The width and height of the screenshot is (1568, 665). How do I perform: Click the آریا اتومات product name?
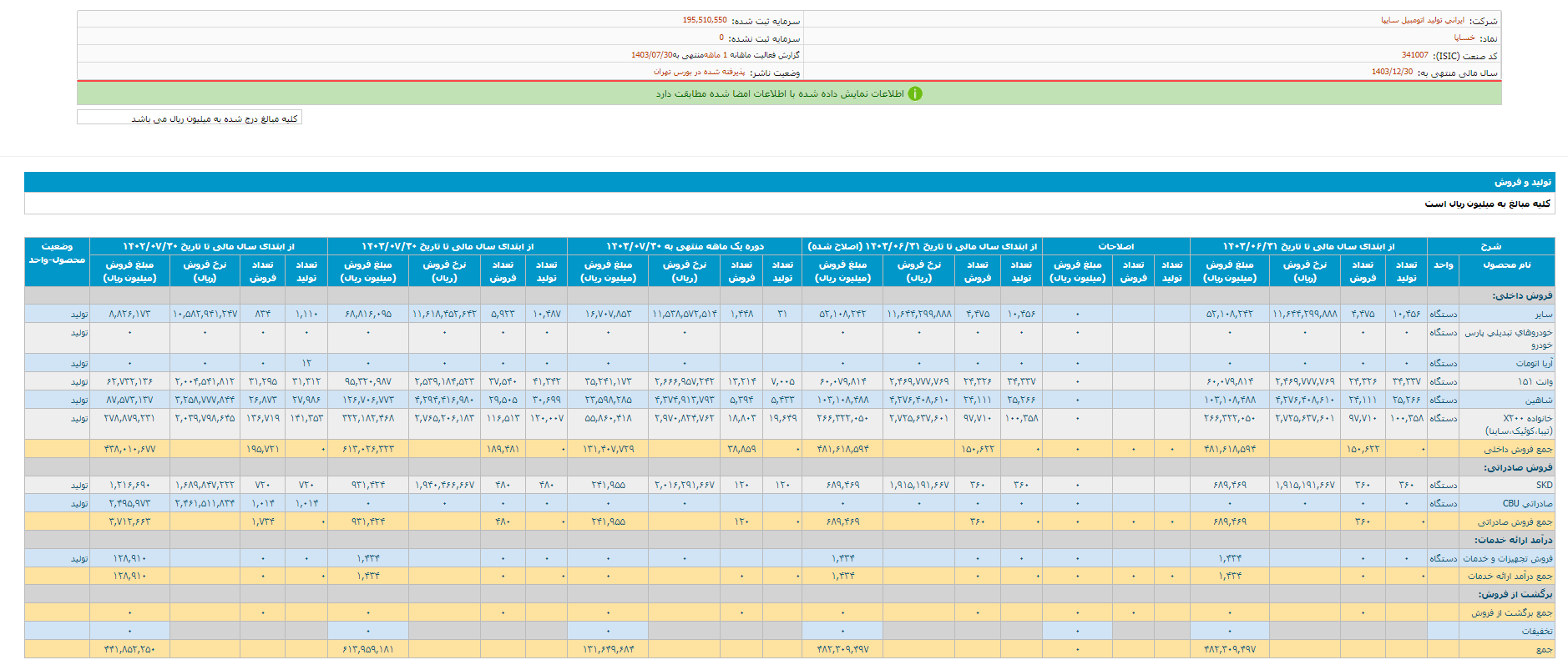coord(1534,363)
